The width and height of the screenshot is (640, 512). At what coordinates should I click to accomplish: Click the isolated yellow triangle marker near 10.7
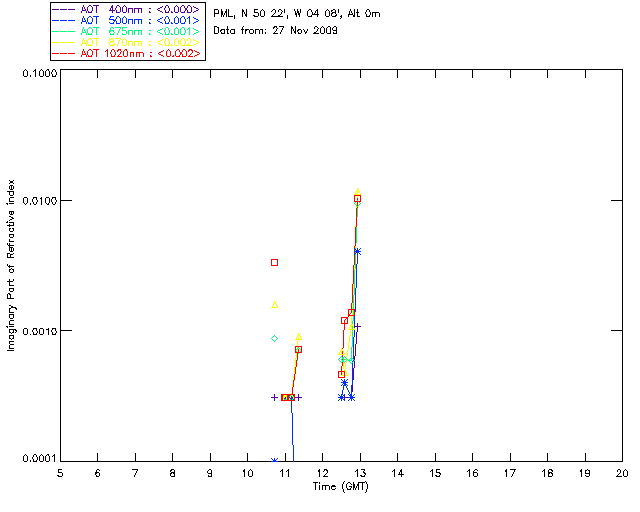pyautogui.click(x=275, y=305)
